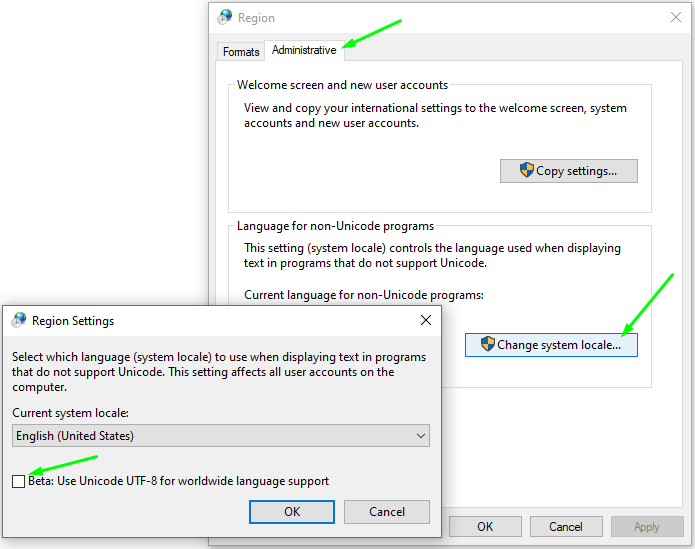Close the Region window

pyautogui.click(x=676, y=17)
